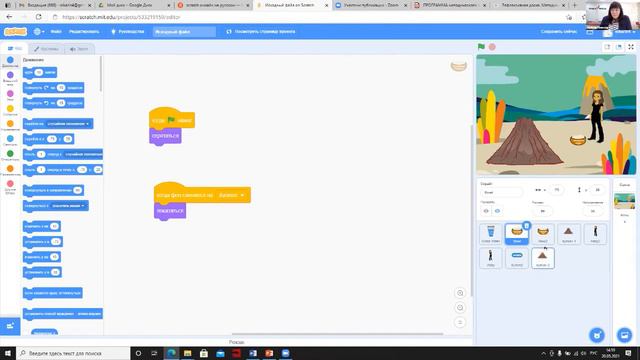Switch to Google Drive browser tab
The width and height of the screenshot is (640, 360).
point(134,5)
